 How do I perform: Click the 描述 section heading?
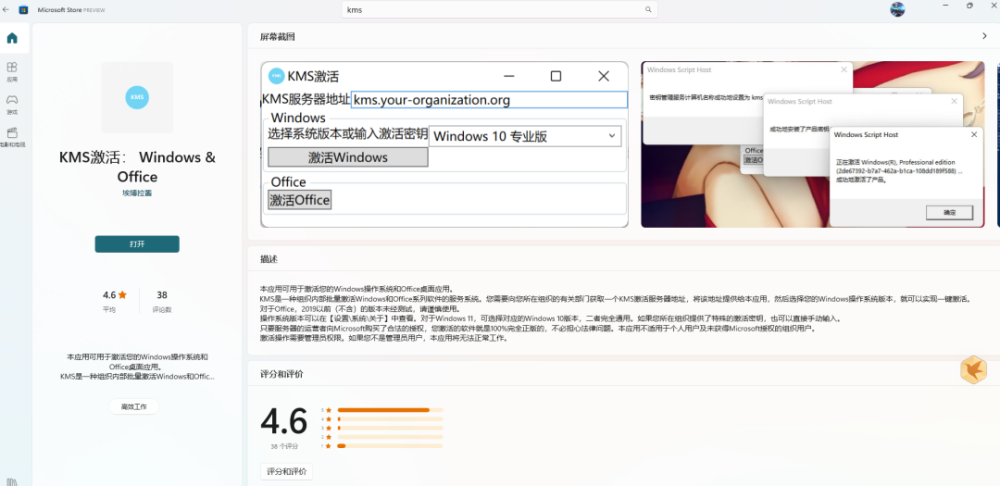pos(268,260)
